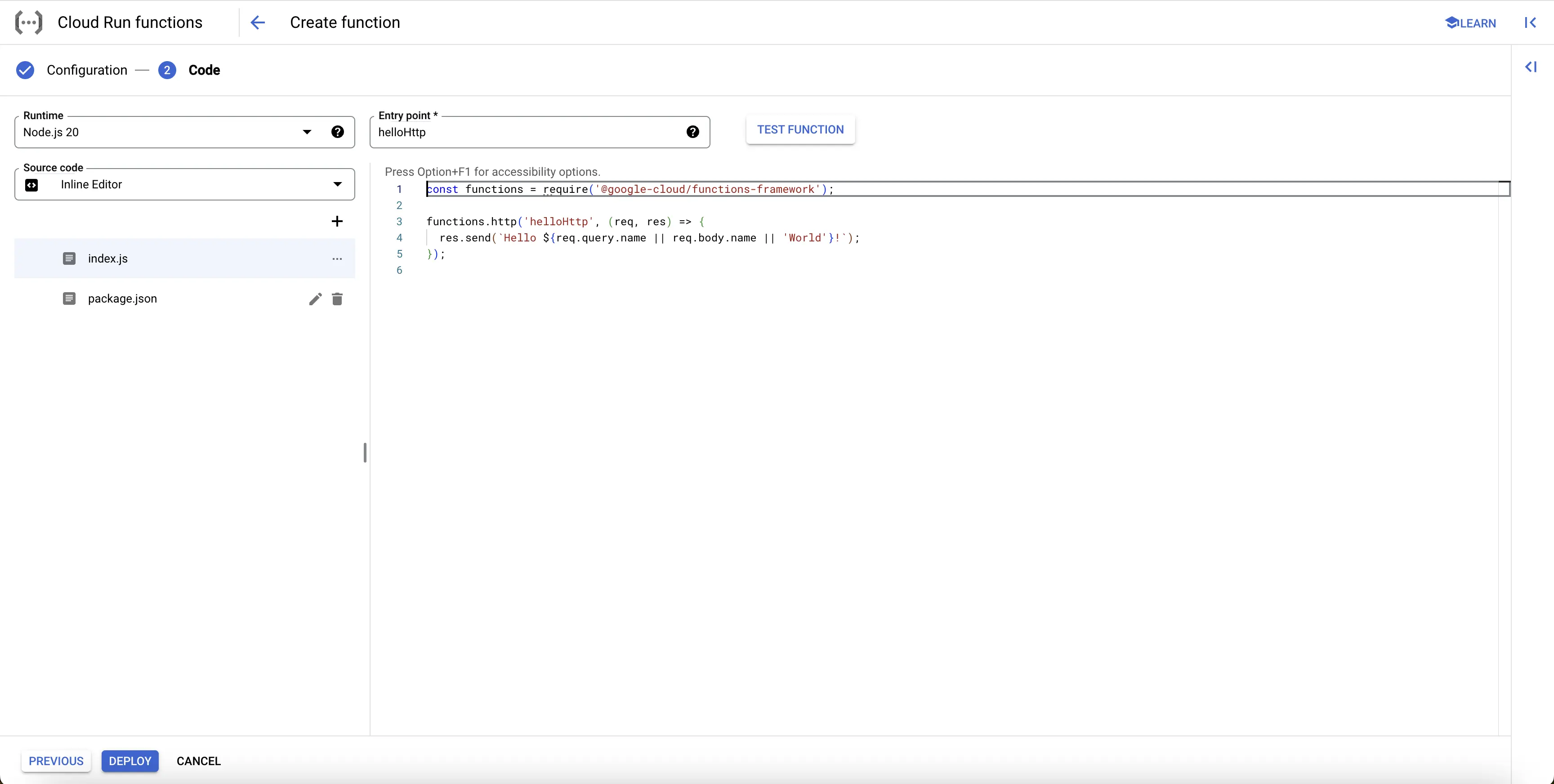Click the Entry point help question icon
The height and width of the screenshot is (784, 1554).
[692, 132]
